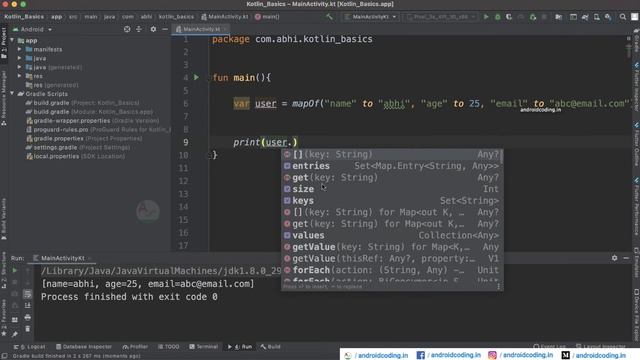The image size is (640, 360).
Task: Click Kotlin_Basics breadcrumb in navigation bar
Action: [24, 17]
